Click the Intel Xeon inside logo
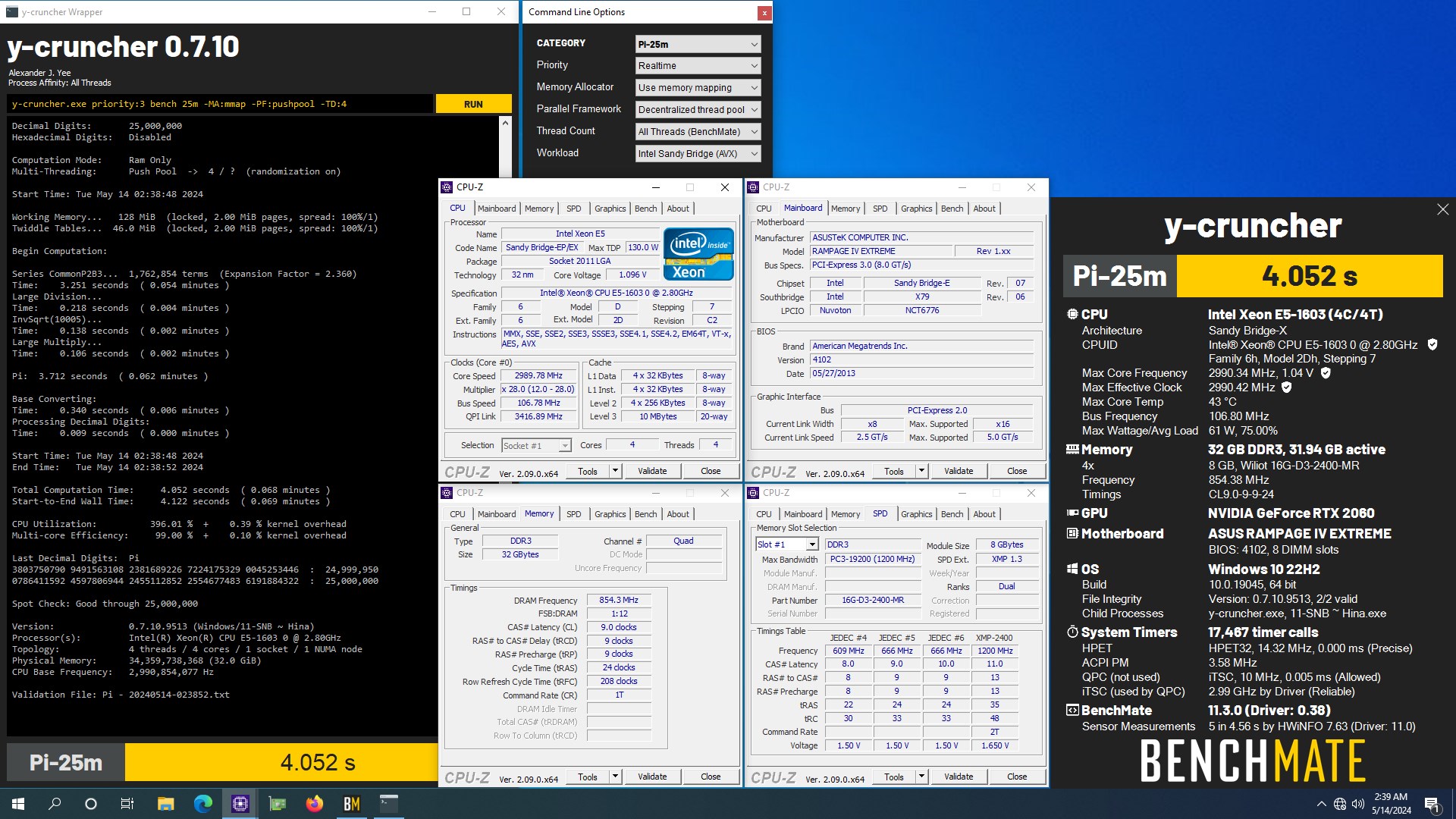The width and height of the screenshot is (1456, 819). point(698,254)
